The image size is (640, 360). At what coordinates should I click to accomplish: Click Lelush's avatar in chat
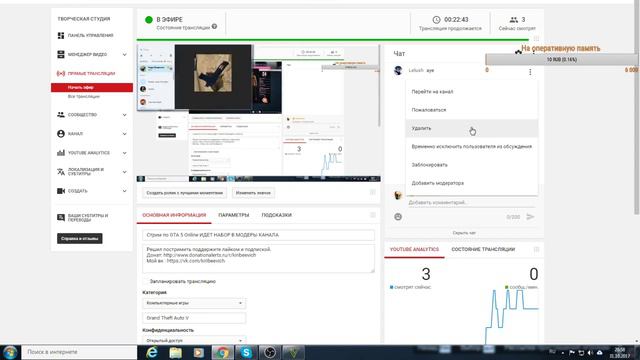click(398, 70)
